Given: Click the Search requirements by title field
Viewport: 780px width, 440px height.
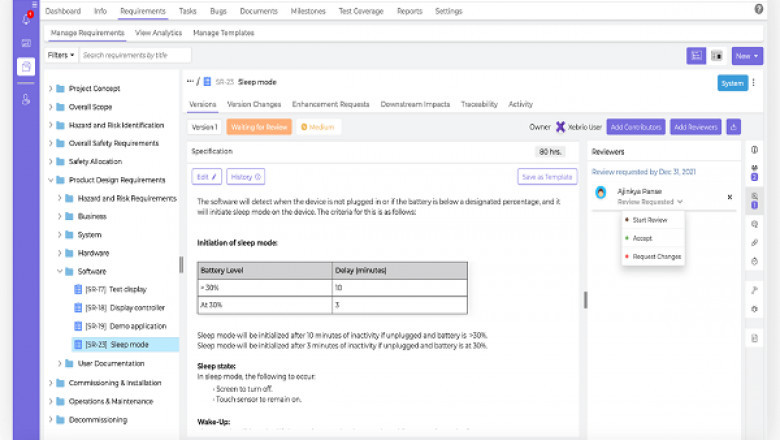Looking at the screenshot, I should [135, 55].
